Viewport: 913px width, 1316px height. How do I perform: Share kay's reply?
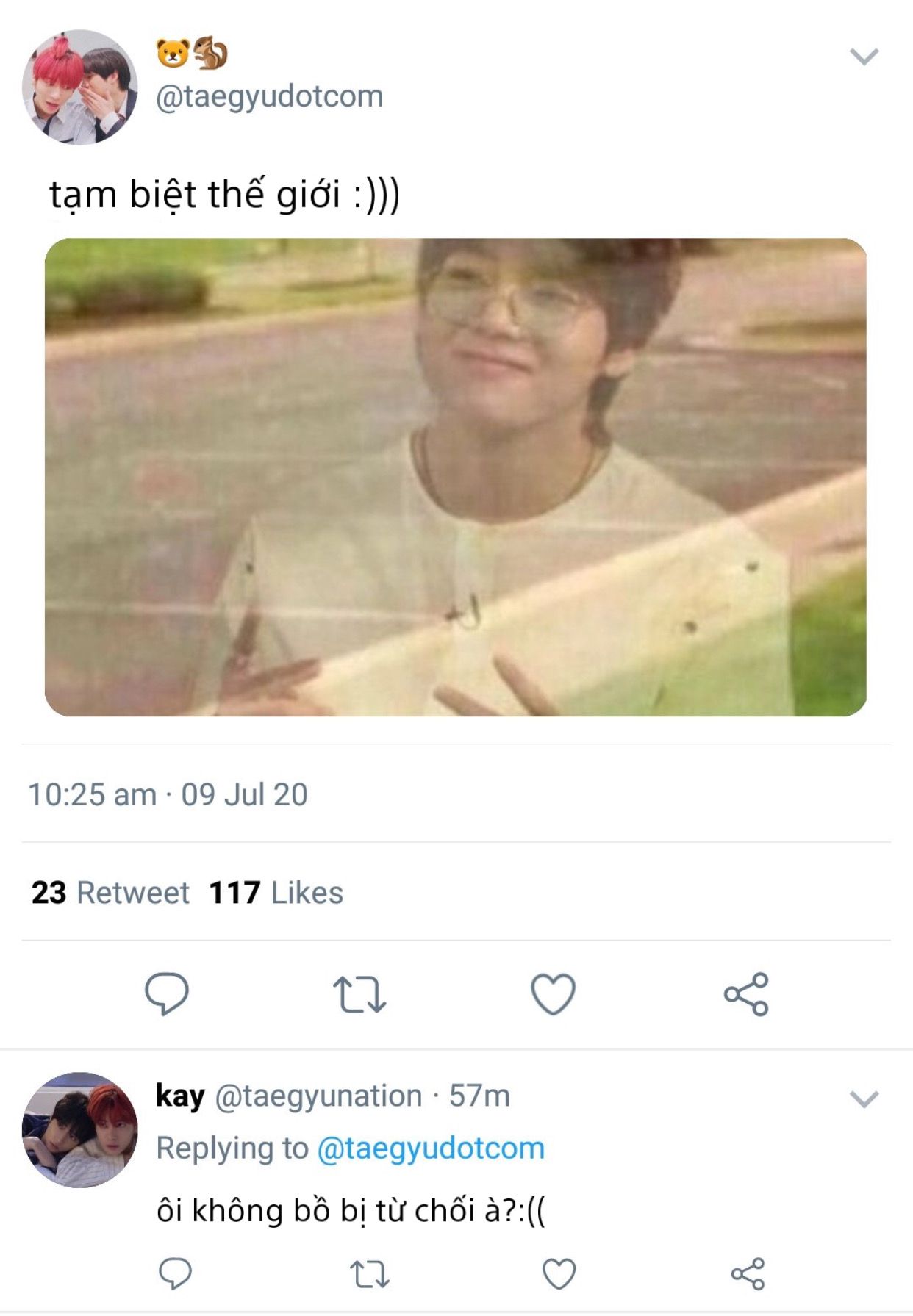[748, 1274]
